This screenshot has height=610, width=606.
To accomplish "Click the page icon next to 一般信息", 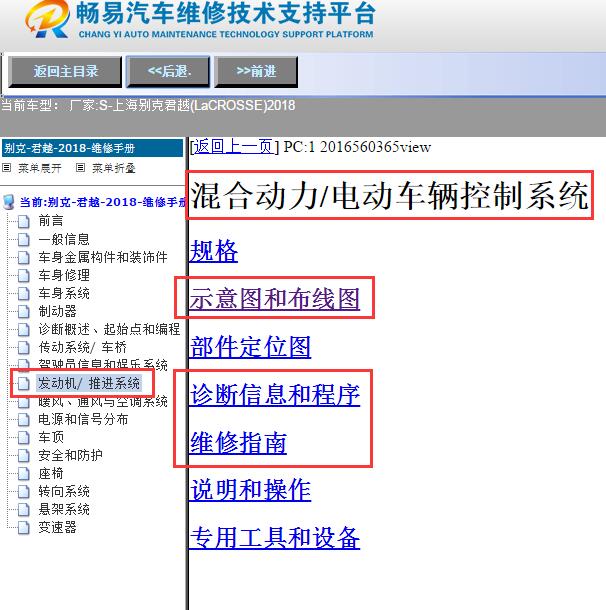I will pos(24,239).
